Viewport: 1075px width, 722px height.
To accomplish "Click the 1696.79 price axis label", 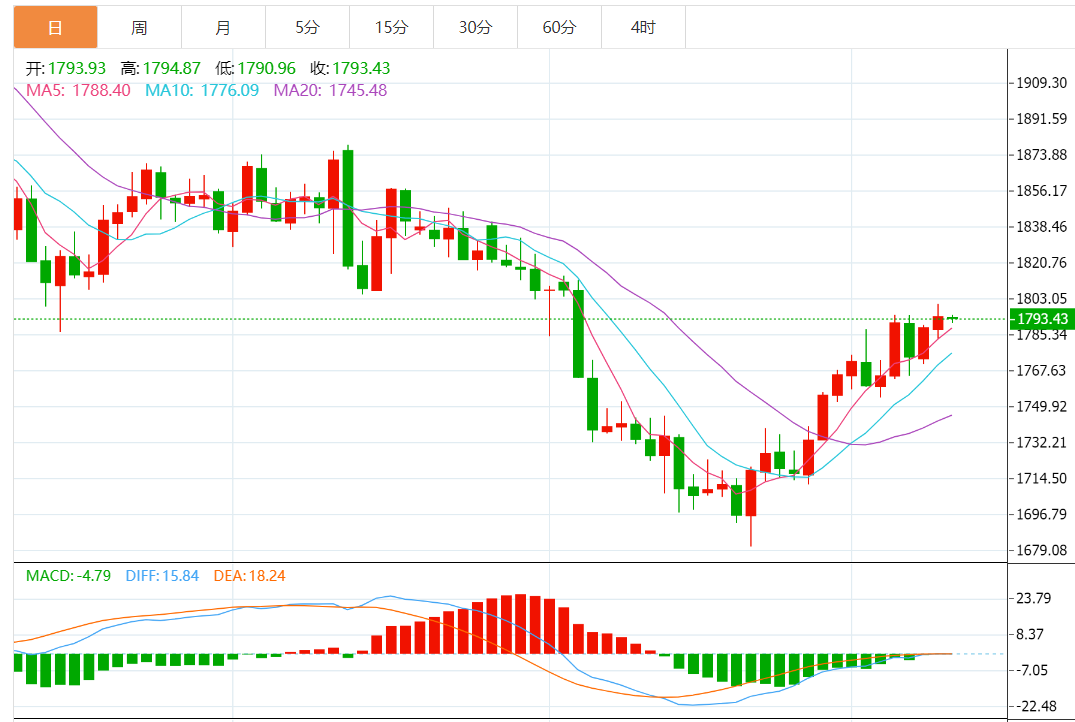I will (x=1041, y=514).
